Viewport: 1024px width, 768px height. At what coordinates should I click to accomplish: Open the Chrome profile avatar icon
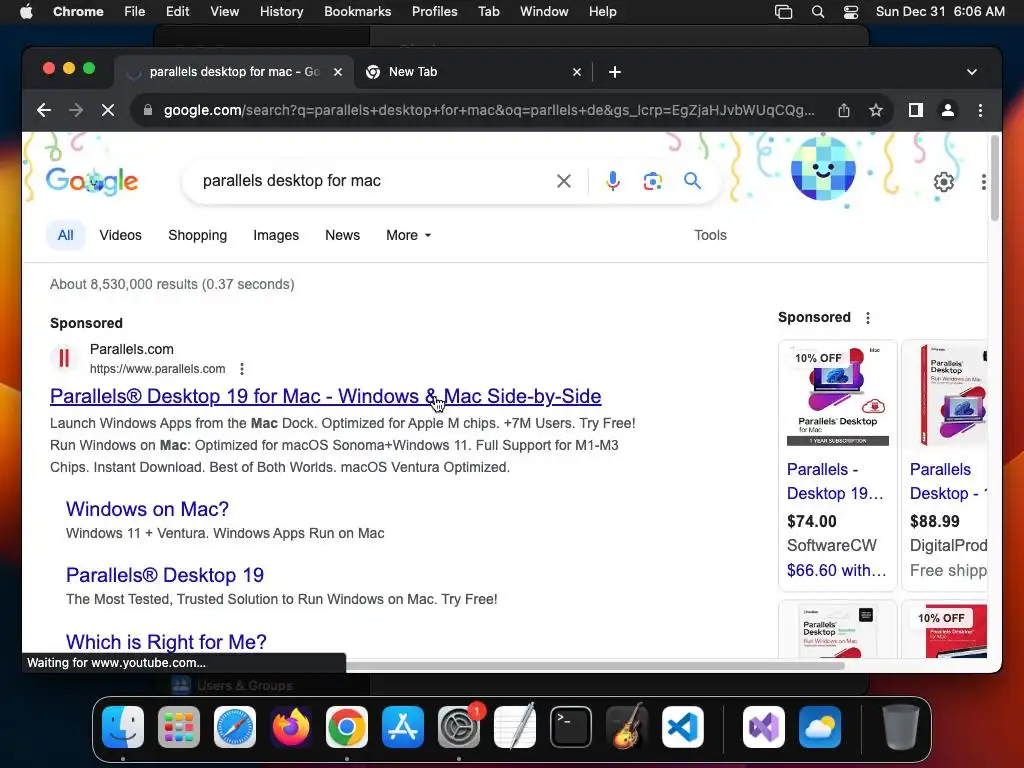(x=948, y=110)
